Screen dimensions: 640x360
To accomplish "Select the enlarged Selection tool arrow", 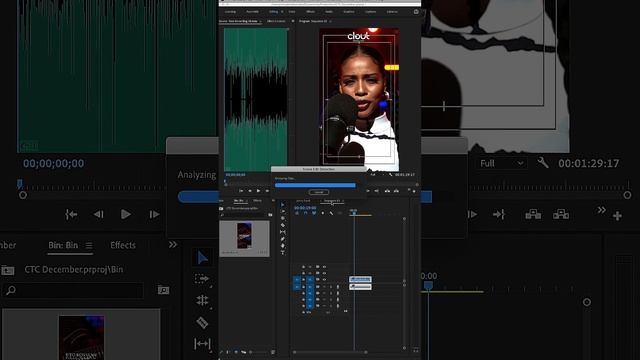I will click(202, 258).
